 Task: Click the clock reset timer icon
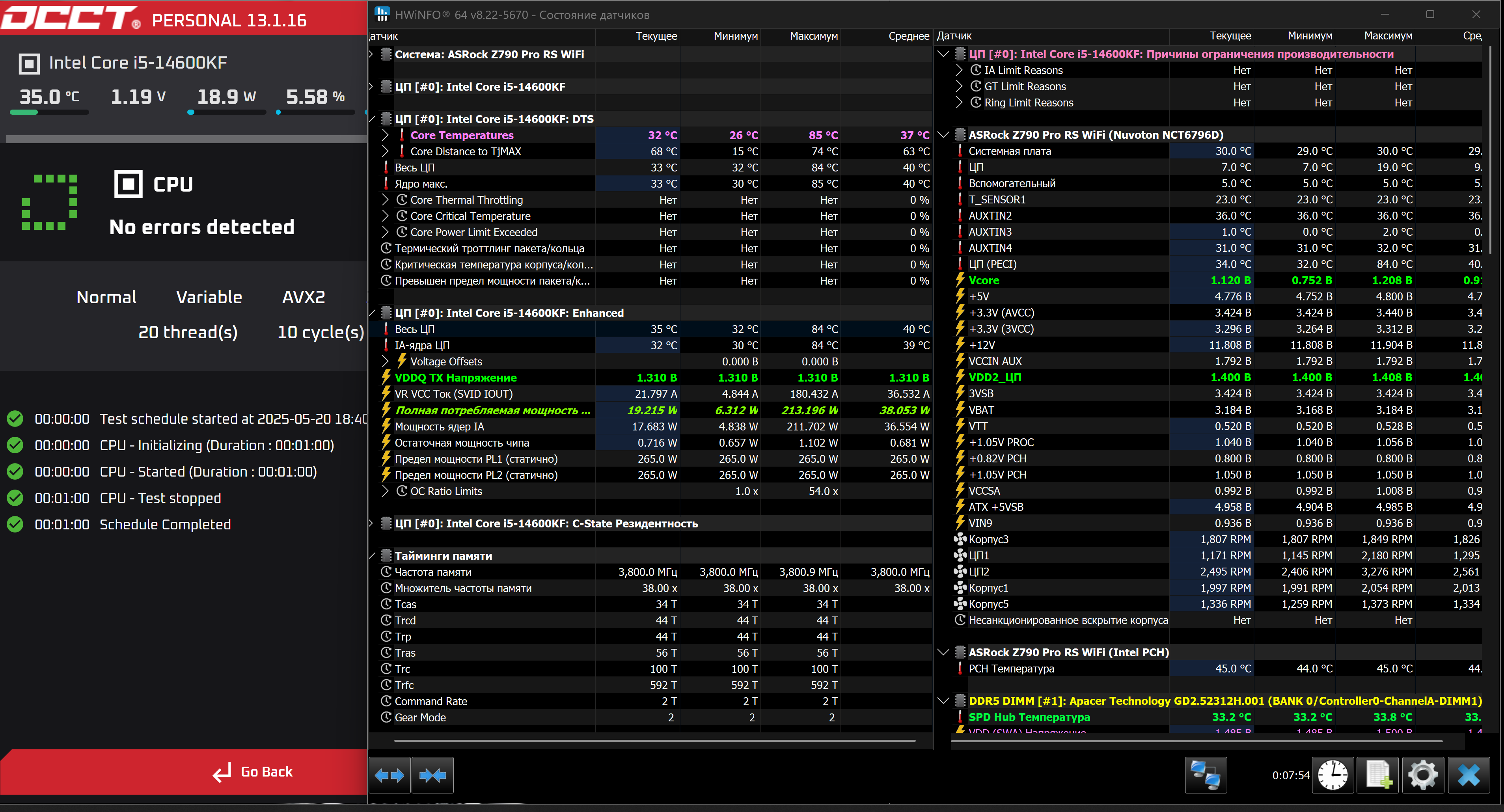point(1333,775)
